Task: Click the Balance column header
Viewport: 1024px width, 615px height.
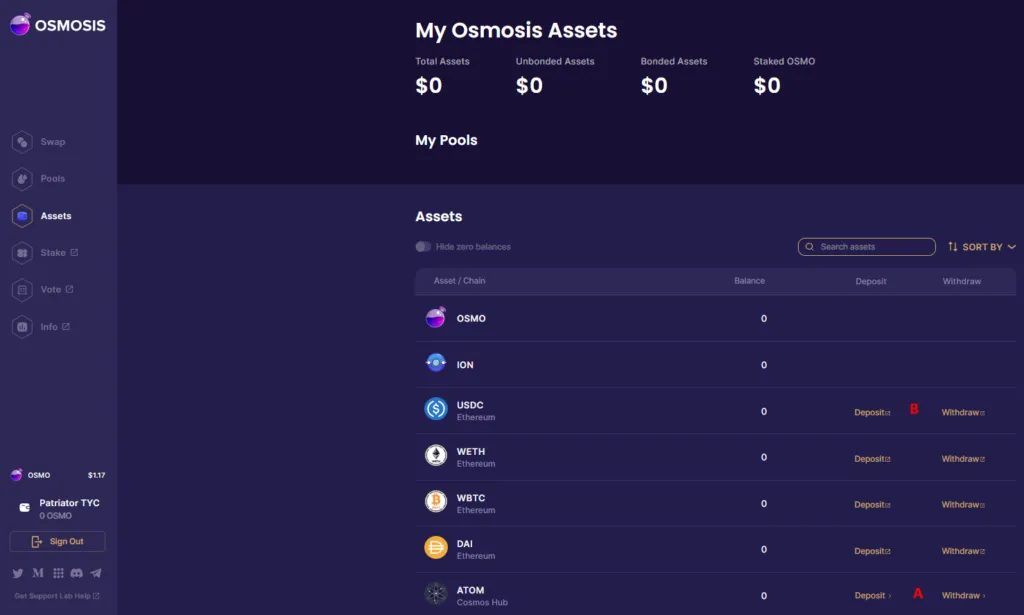Action: point(749,281)
